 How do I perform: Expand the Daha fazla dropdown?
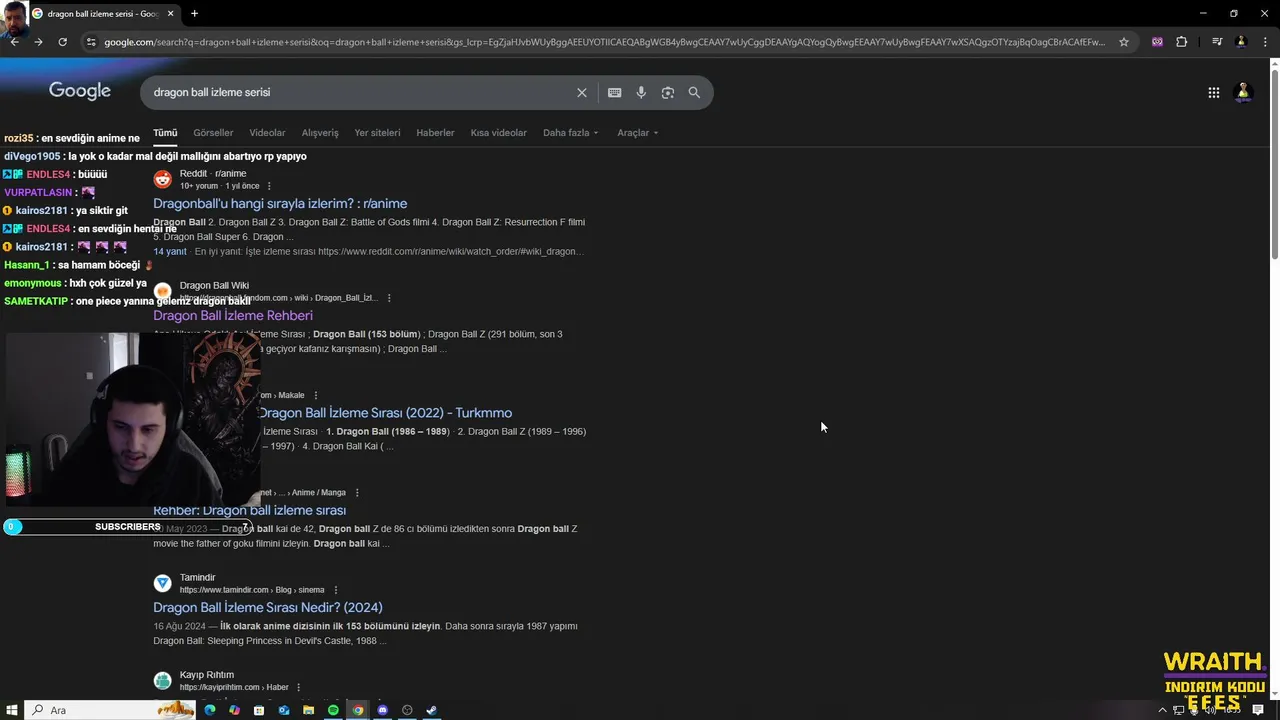(x=571, y=132)
